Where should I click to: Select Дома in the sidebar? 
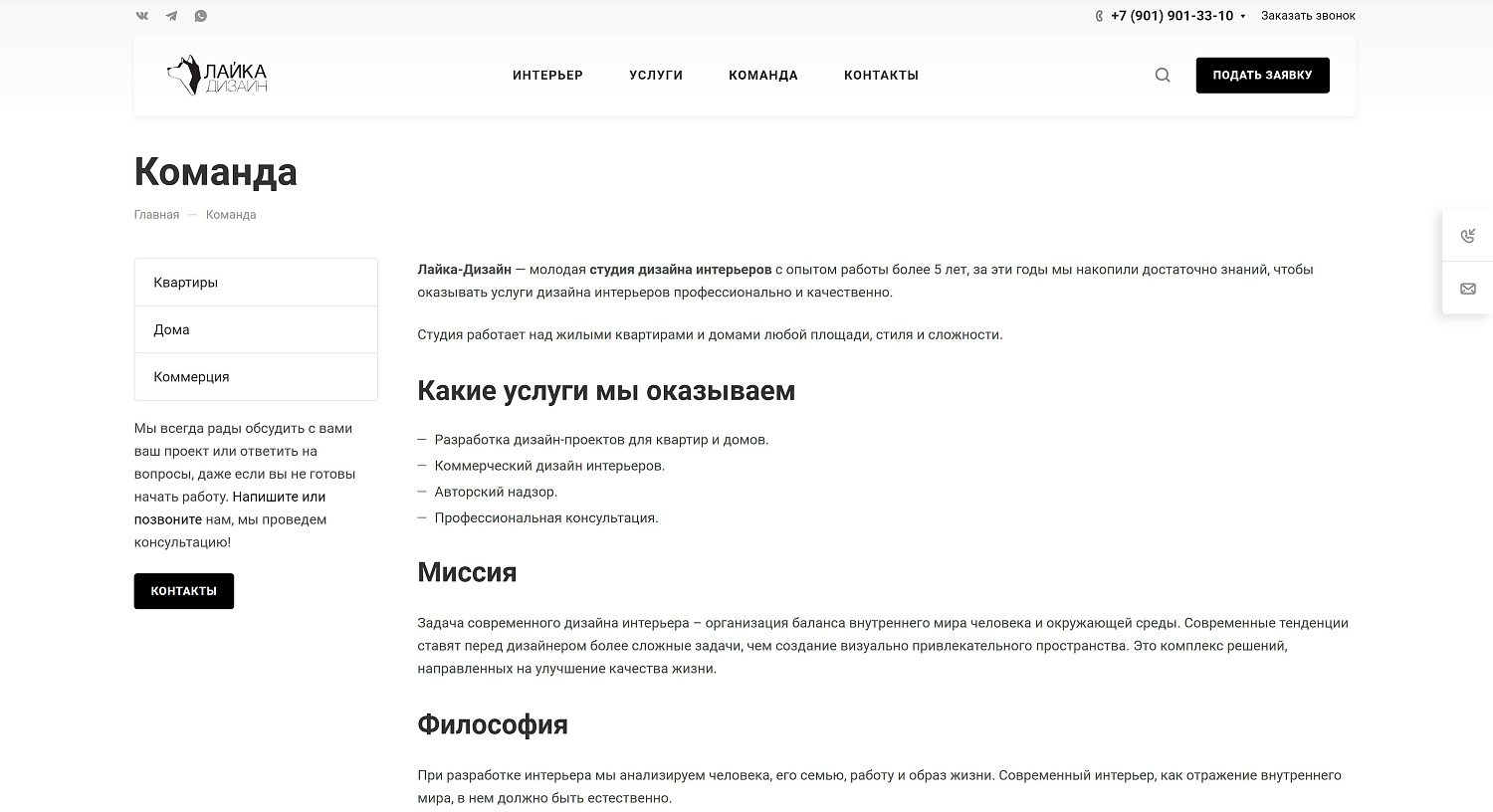[171, 329]
